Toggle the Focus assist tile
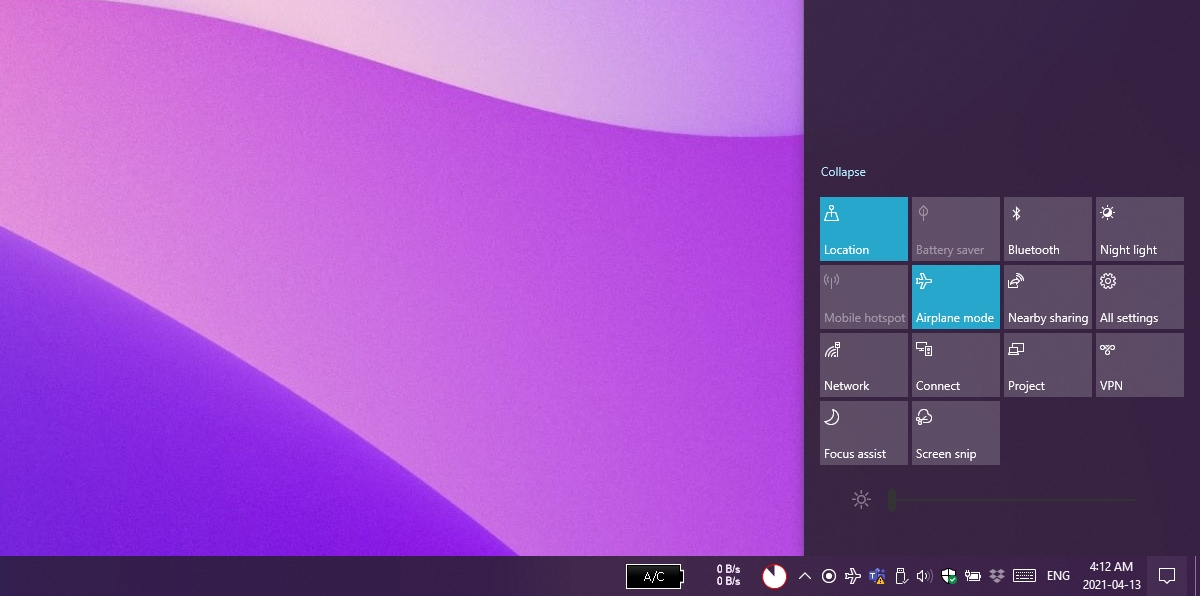 click(864, 433)
